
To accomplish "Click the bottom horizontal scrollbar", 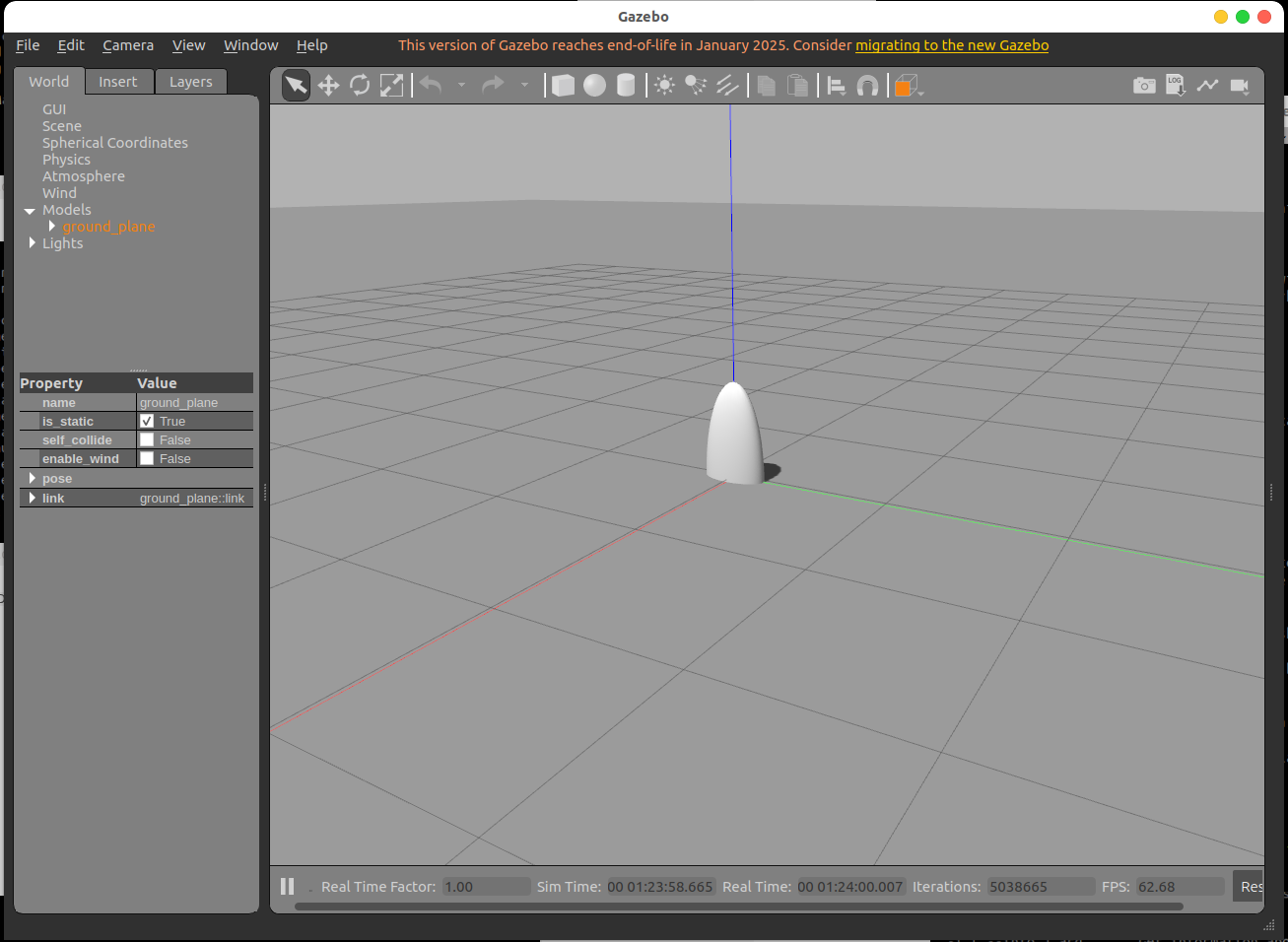I will point(738,907).
